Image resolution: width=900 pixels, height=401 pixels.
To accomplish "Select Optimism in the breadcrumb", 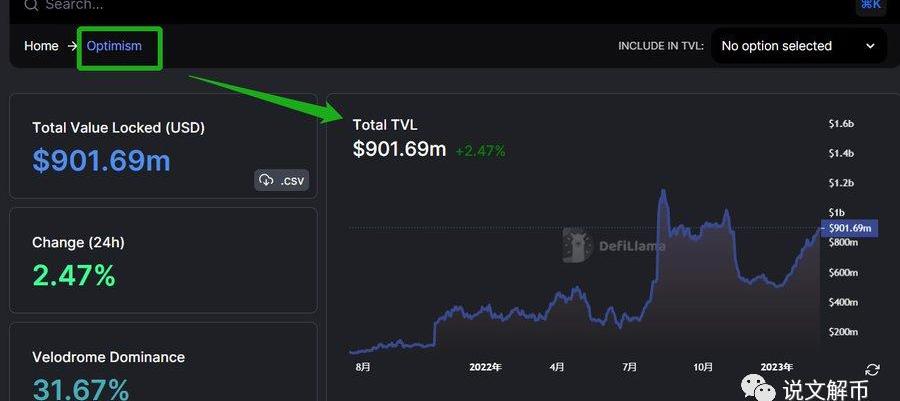I will (114, 46).
